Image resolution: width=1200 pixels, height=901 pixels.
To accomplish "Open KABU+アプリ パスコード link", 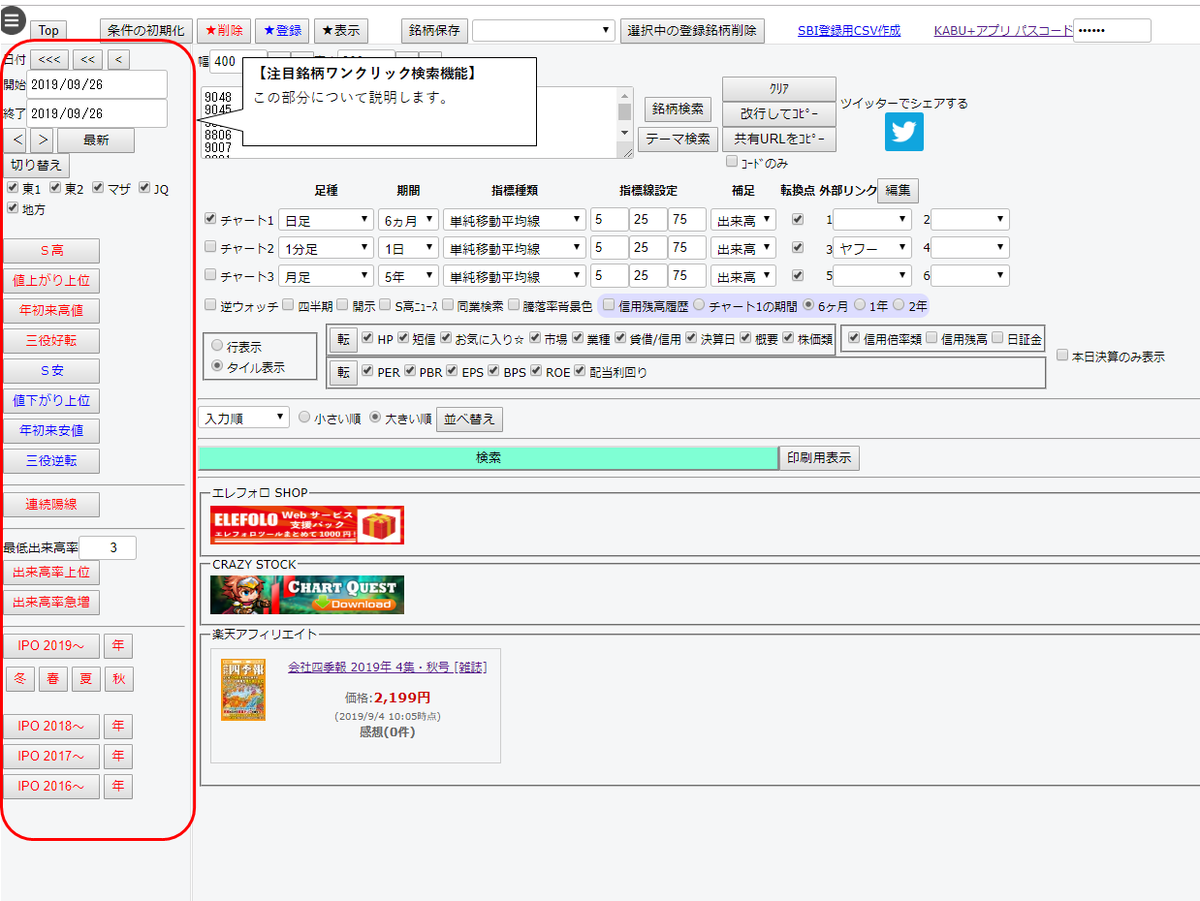I will click(x=1003, y=31).
